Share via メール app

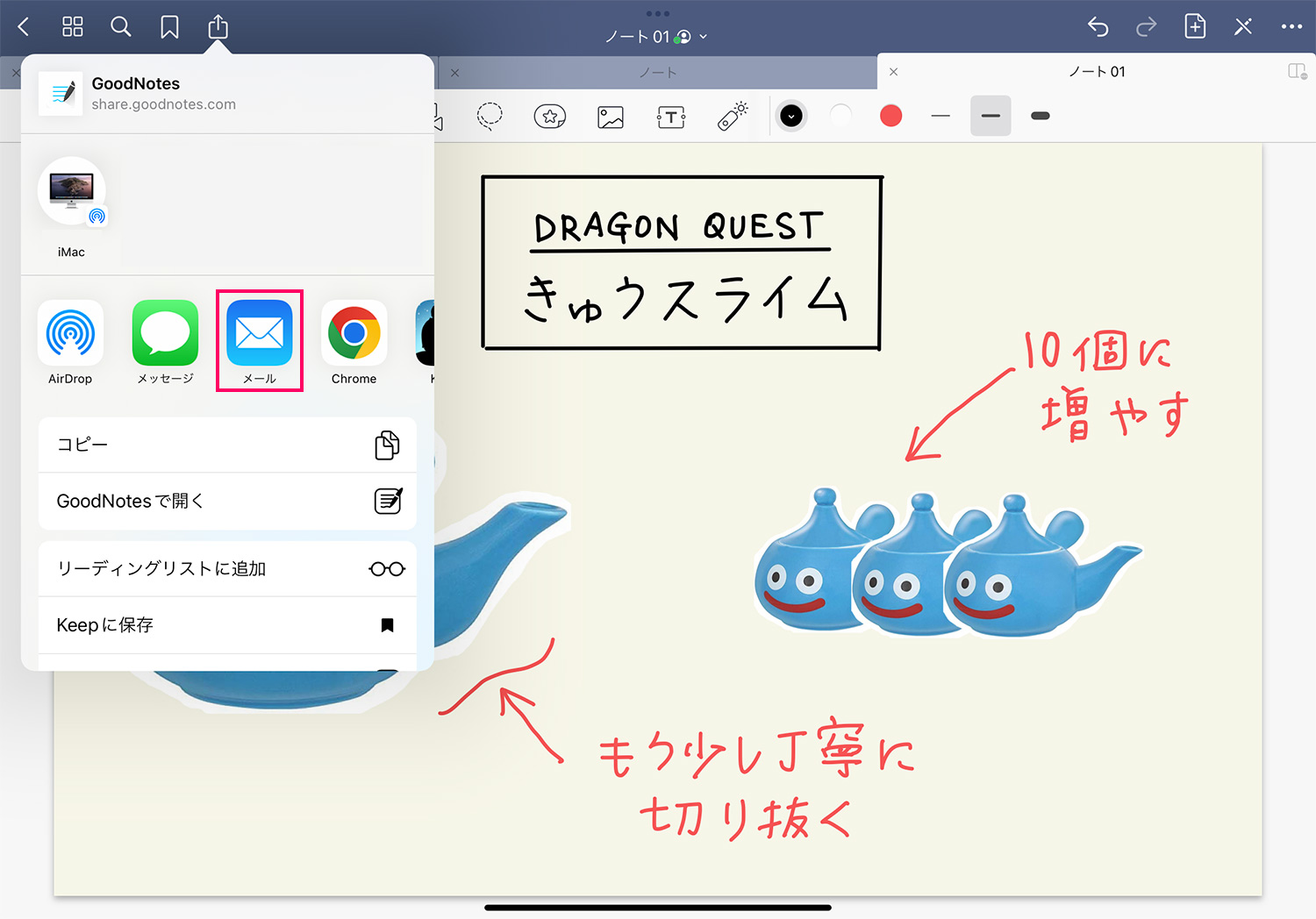260,343
